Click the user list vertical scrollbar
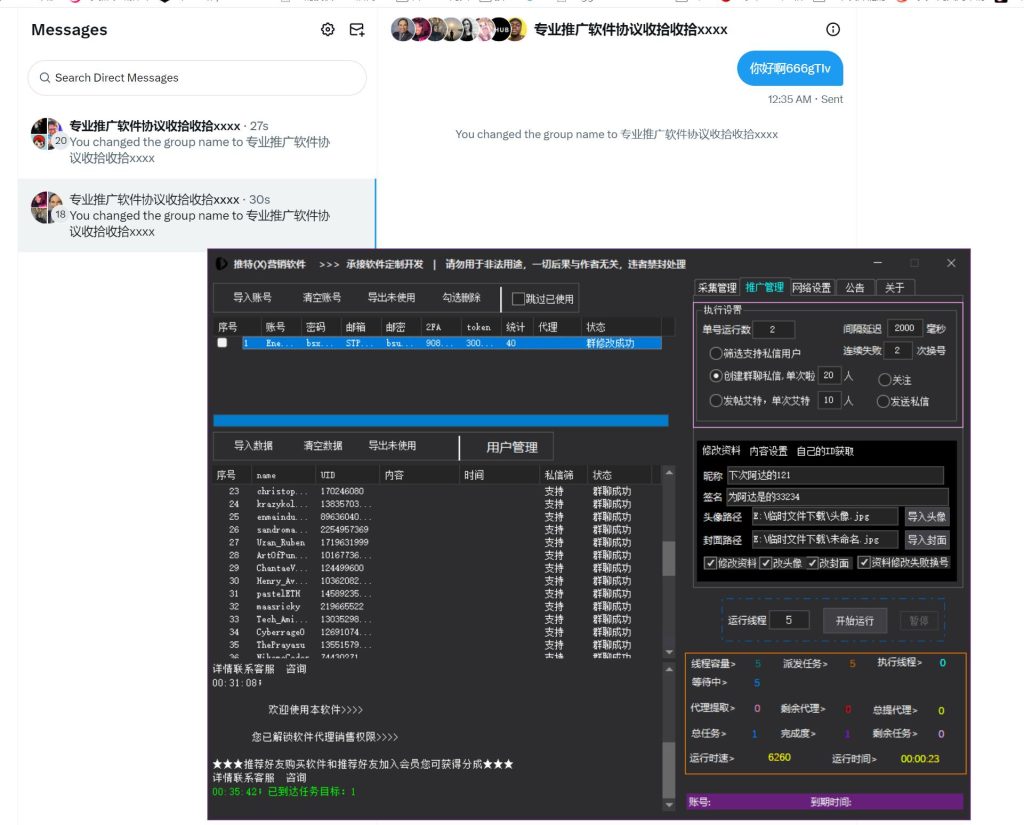 (669, 558)
